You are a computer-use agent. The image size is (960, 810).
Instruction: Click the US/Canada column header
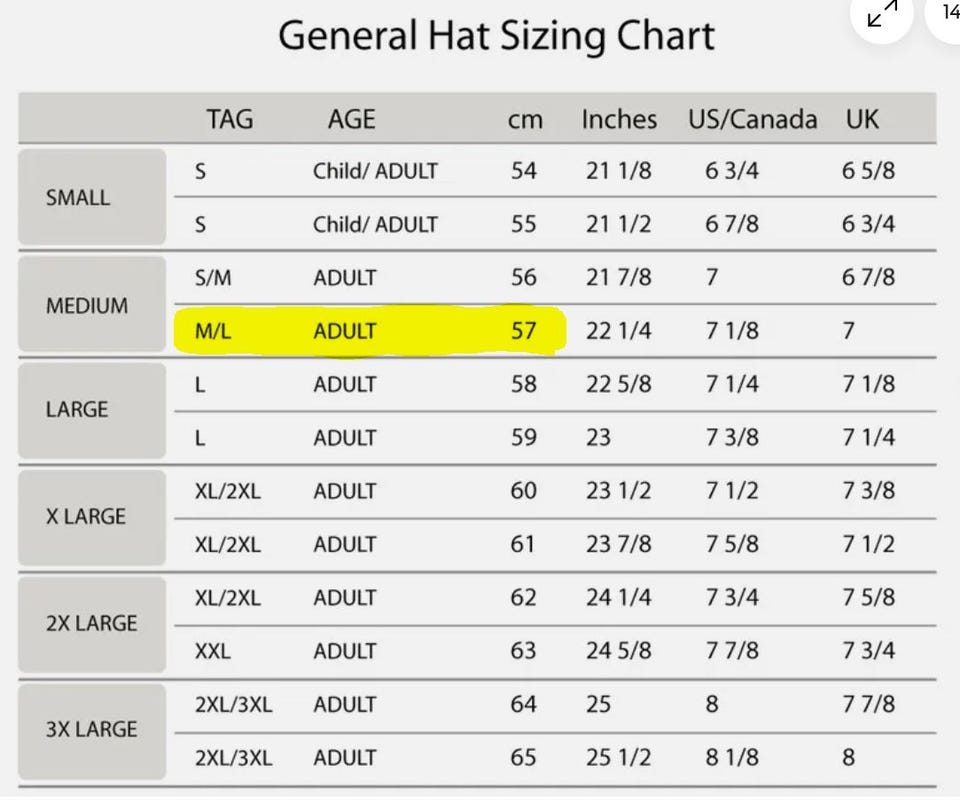752,120
